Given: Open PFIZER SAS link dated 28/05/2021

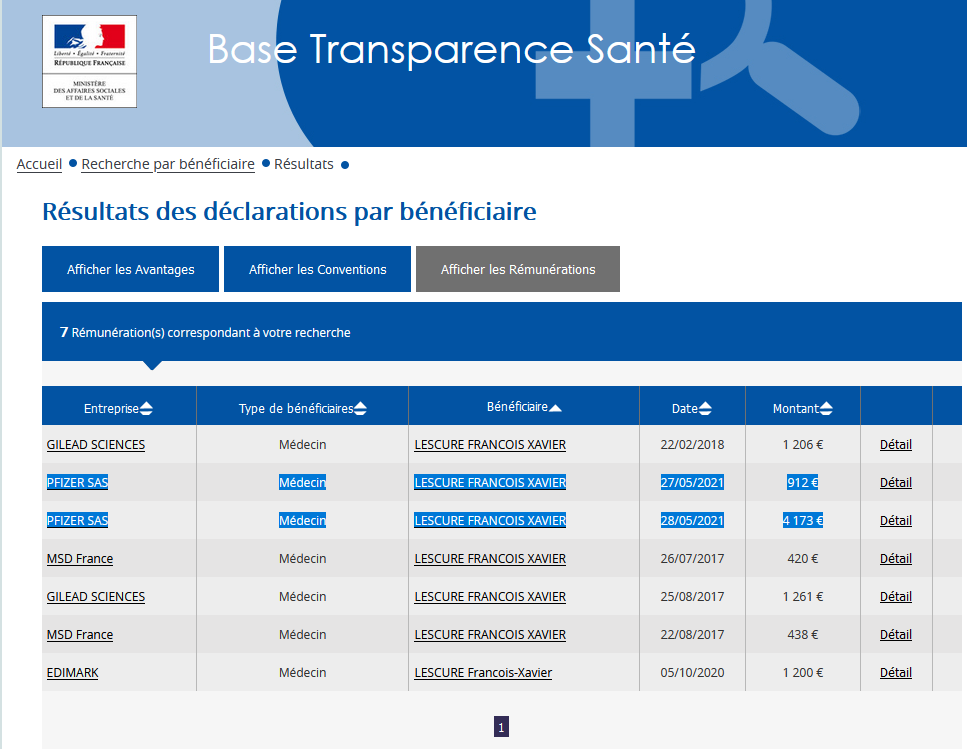Looking at the screenshot, I should click(77, 521).
